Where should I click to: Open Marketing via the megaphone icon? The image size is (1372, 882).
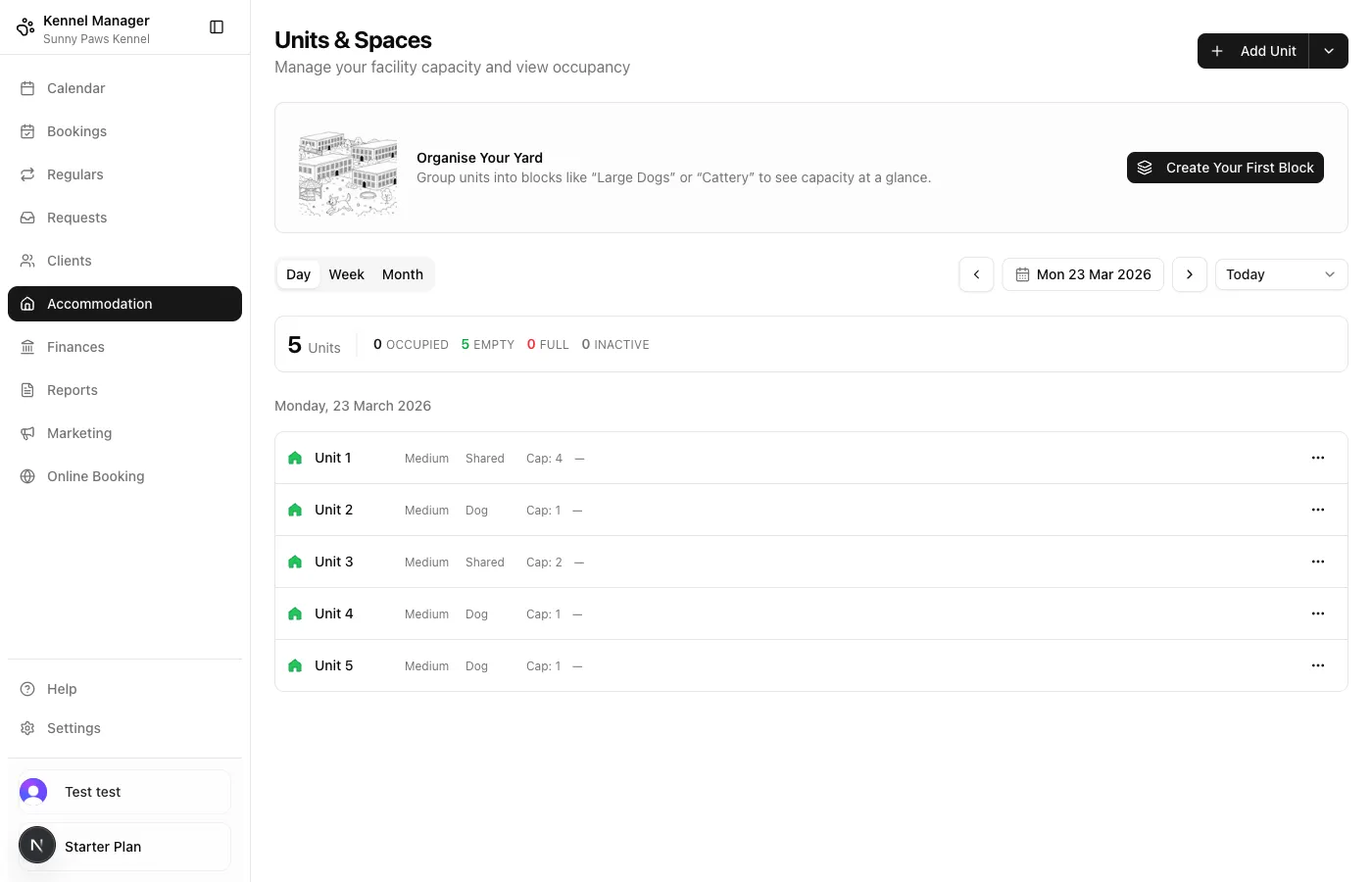tap(27, 433)
